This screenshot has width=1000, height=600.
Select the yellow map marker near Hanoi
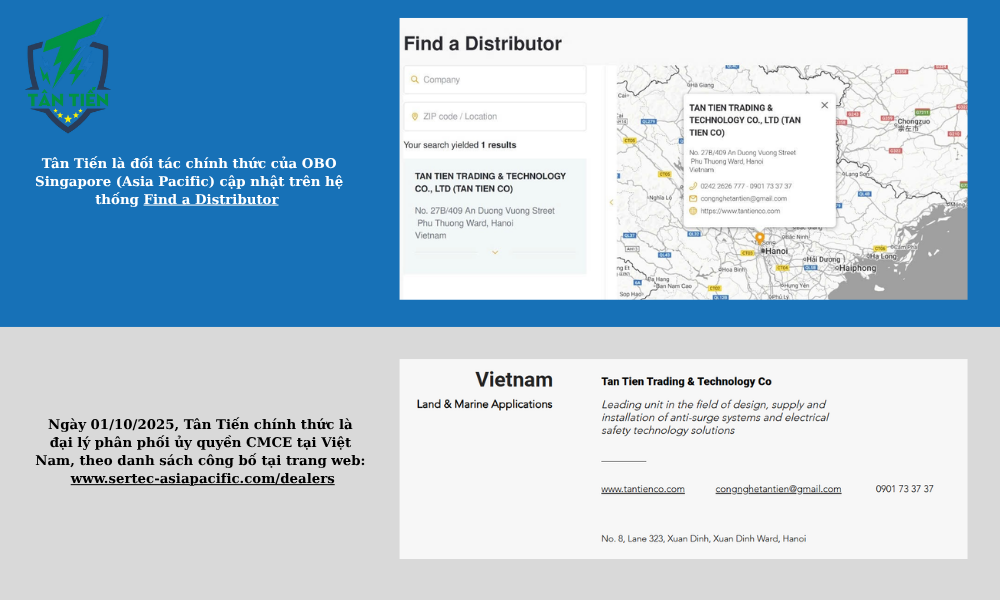point(761,238)
